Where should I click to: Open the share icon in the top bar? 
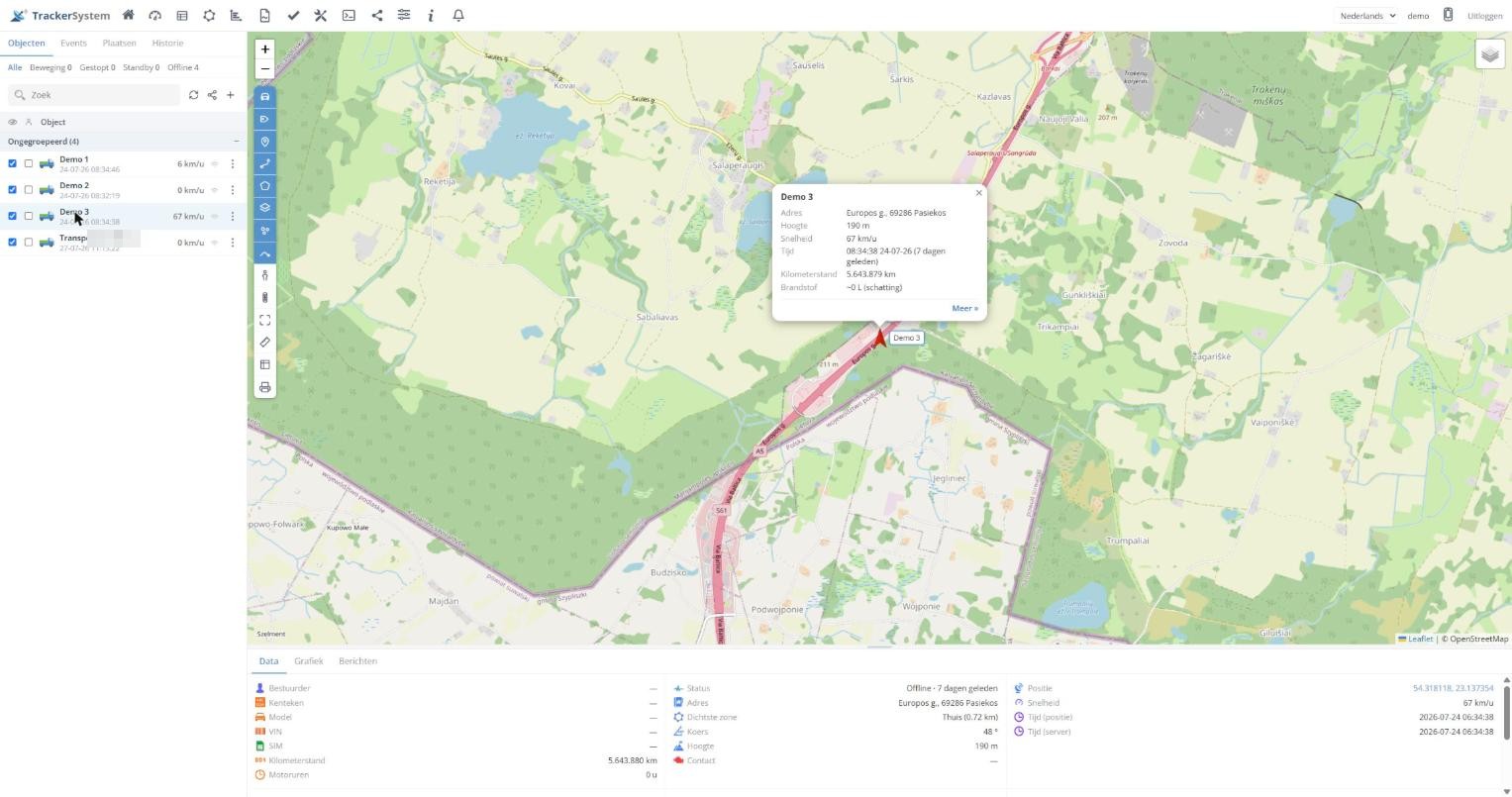pyautogui.click(x=376, y=16)
